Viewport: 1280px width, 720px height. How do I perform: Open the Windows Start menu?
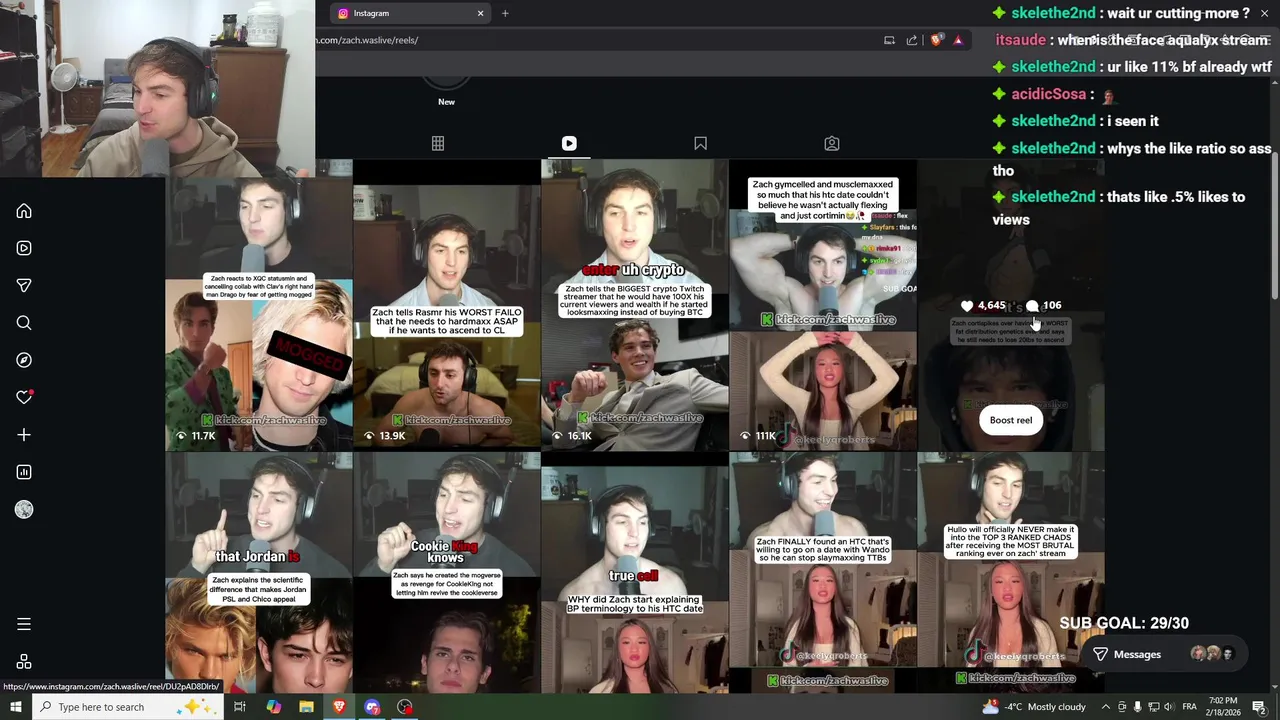pyautogui.click(x=15, y=707)
